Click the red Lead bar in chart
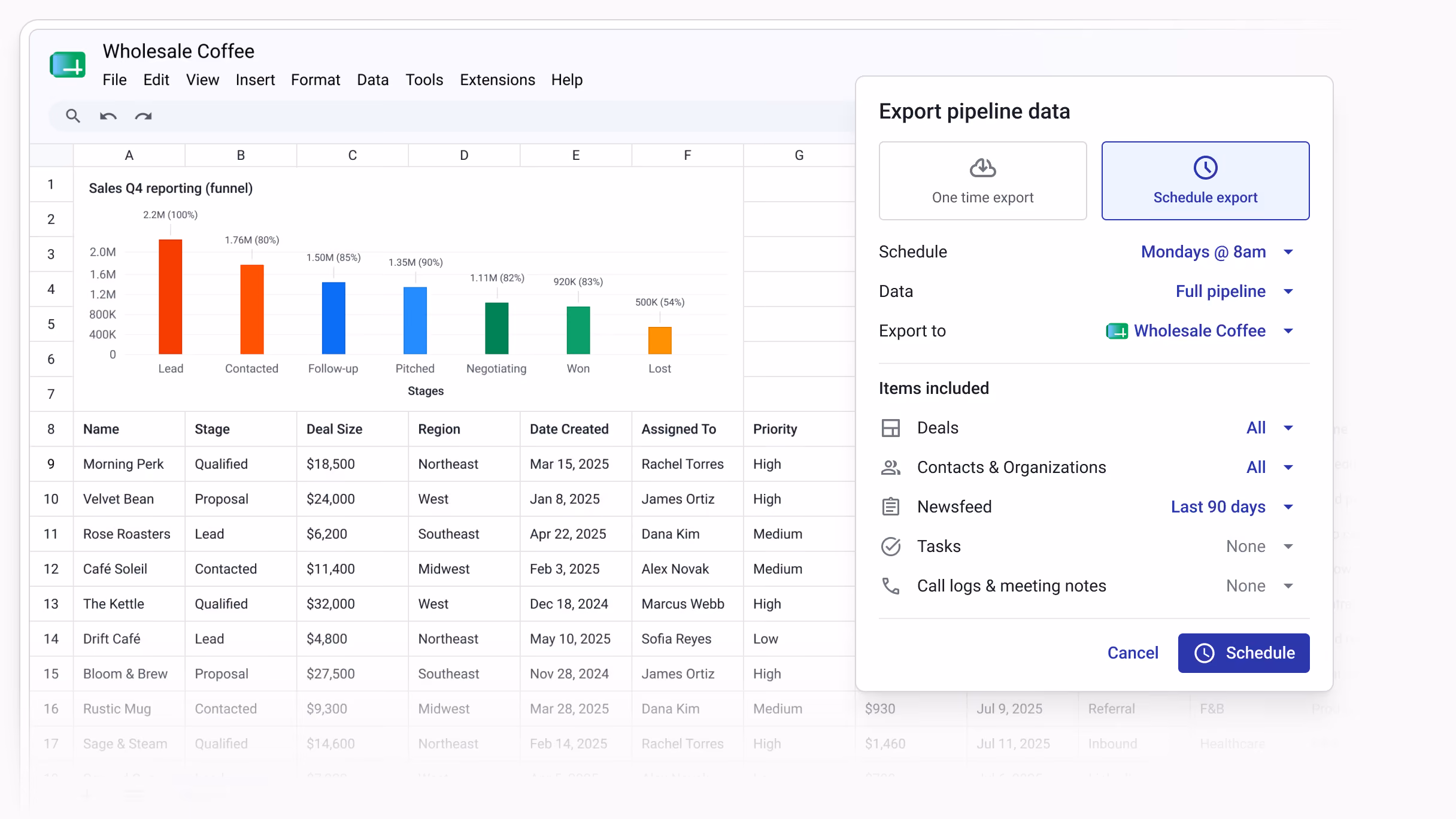1456x819 pixels. [x=170, y=297]
